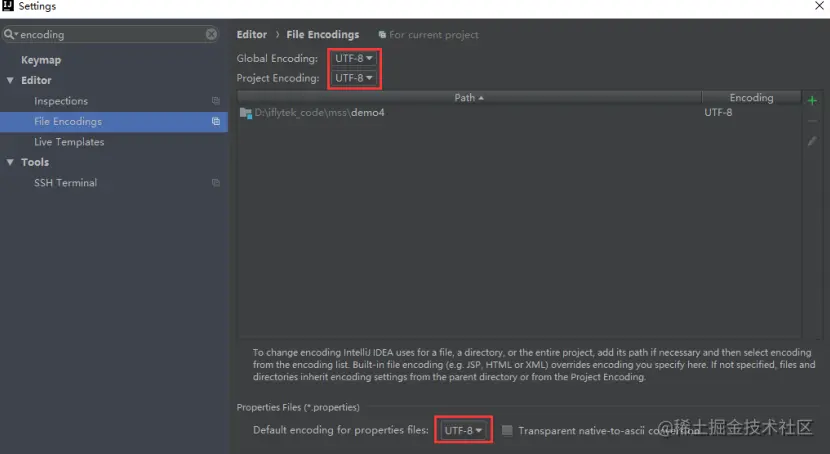Click the pencil edit path icon

pos(812,141)
